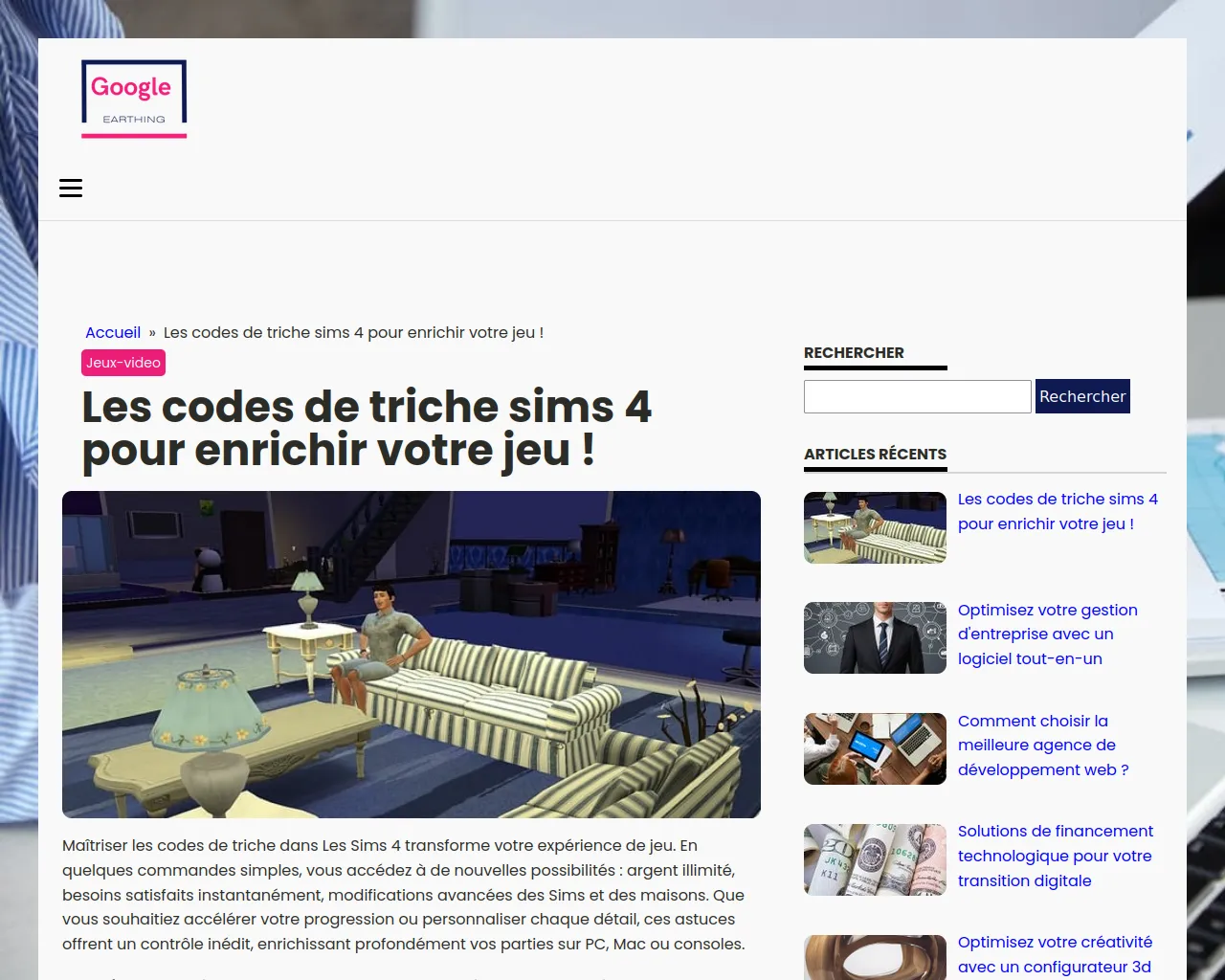Screen dimensions: 1225x980
Task: Open 'Comment choisir la meilleure agence' article
Action: [1043, 746]
